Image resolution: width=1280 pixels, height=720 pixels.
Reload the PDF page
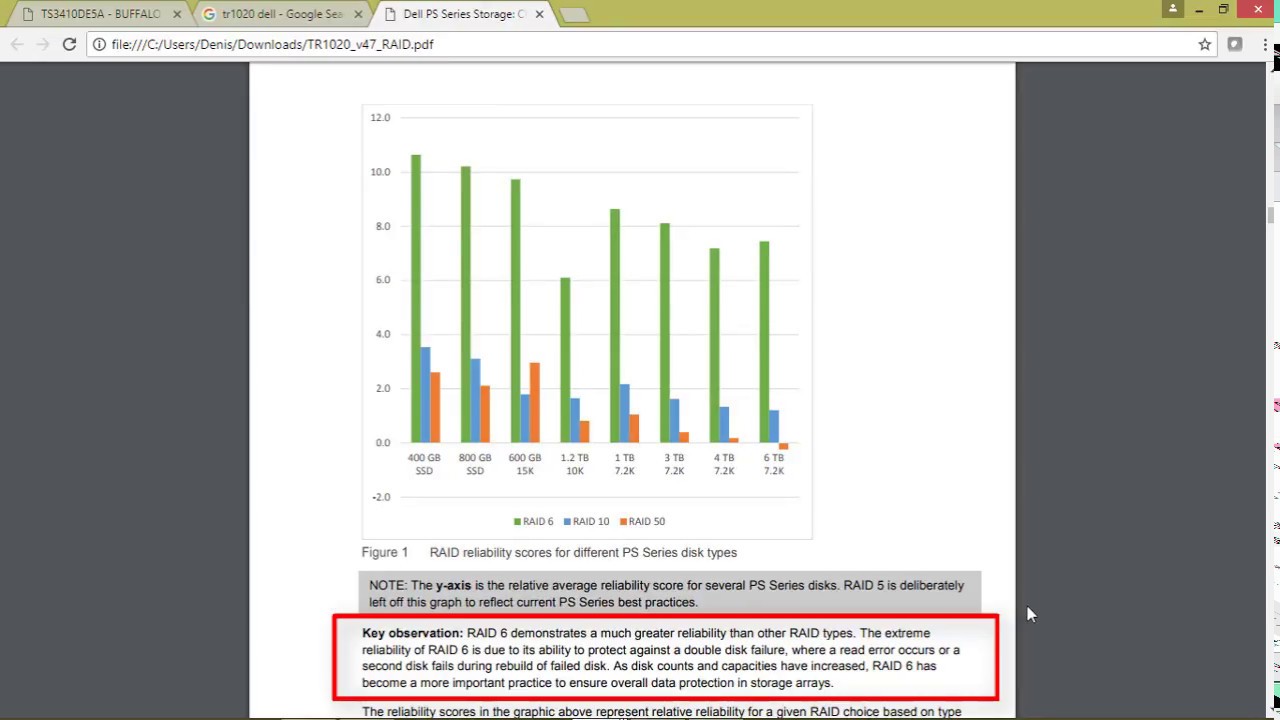click(69, 44)
